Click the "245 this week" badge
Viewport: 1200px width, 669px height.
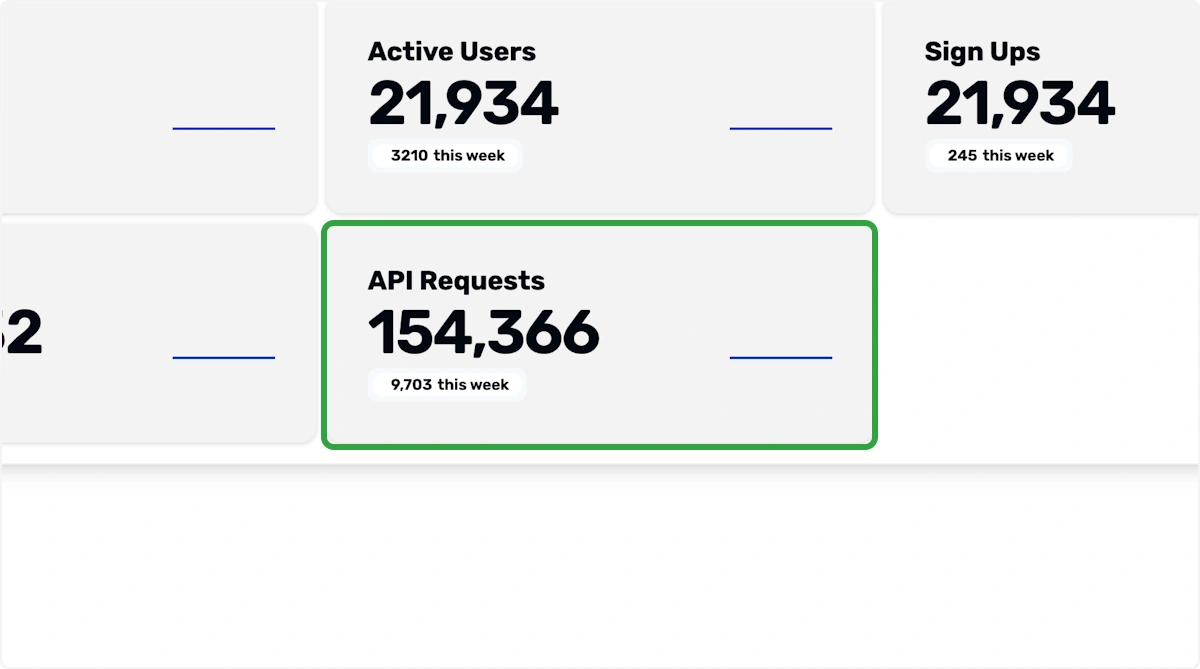(x=999, y=156)
